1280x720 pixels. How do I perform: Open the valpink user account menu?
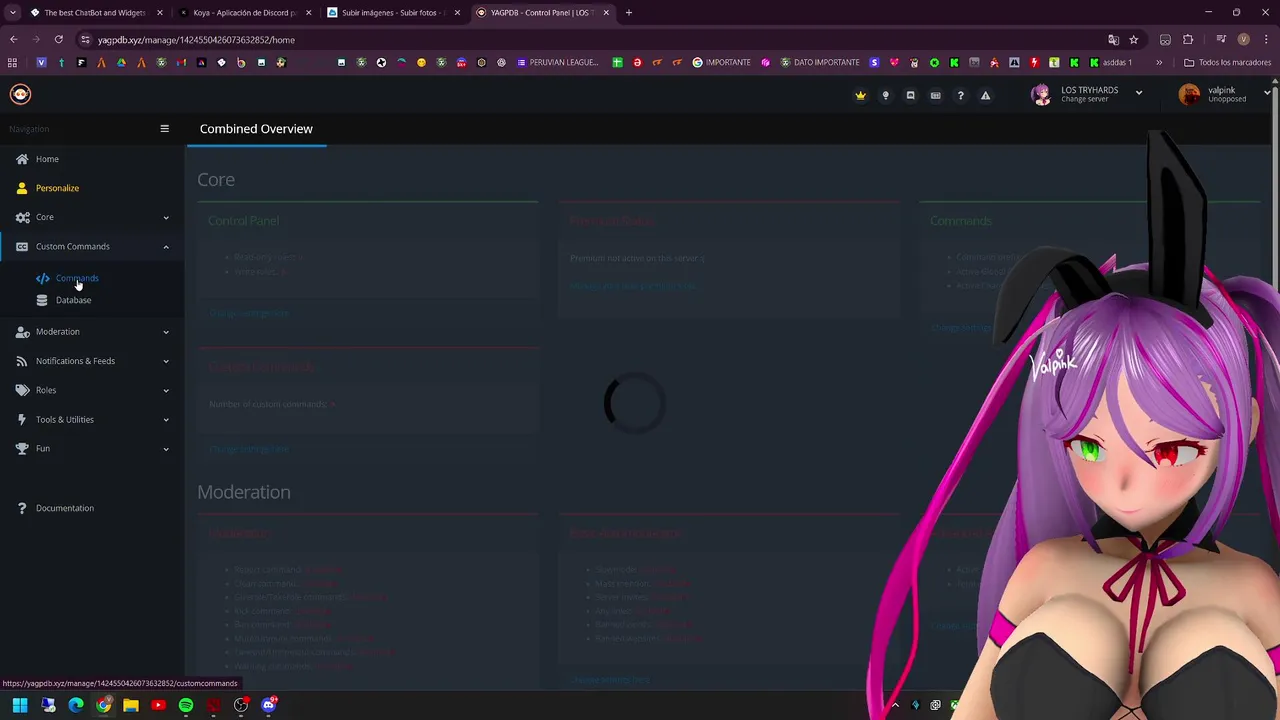click(1225, 94)
